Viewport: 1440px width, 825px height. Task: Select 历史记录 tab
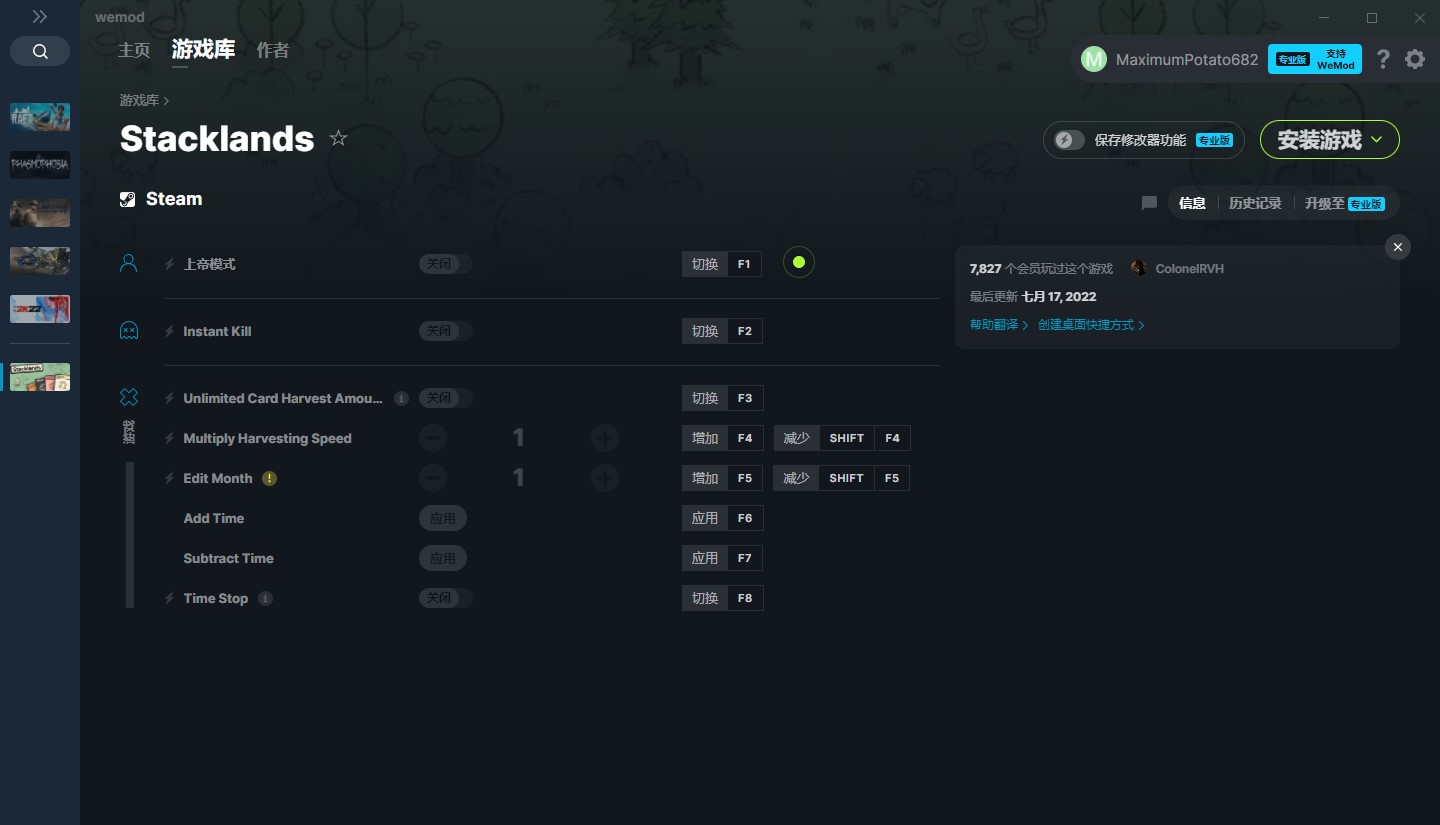pyautogui.click(x=1255, y=203)
